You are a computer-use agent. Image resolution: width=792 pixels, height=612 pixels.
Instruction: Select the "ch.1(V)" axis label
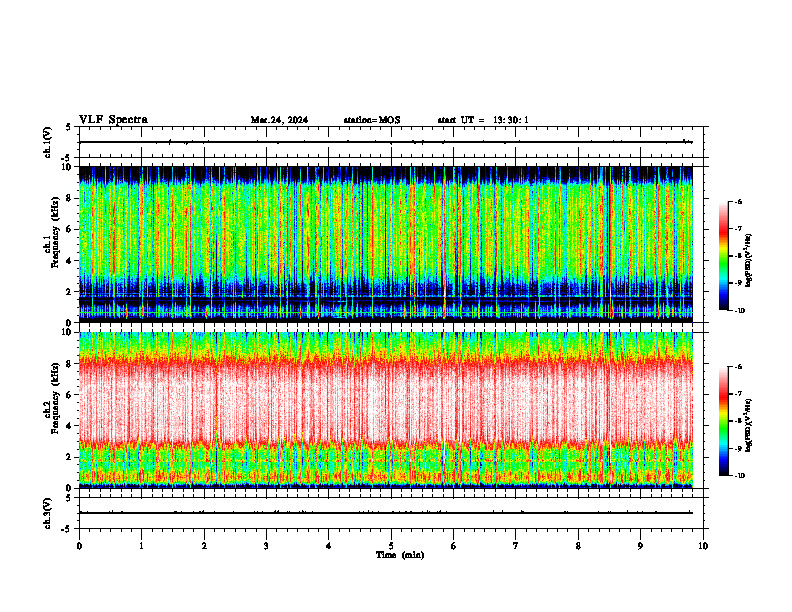pos(48,142)
